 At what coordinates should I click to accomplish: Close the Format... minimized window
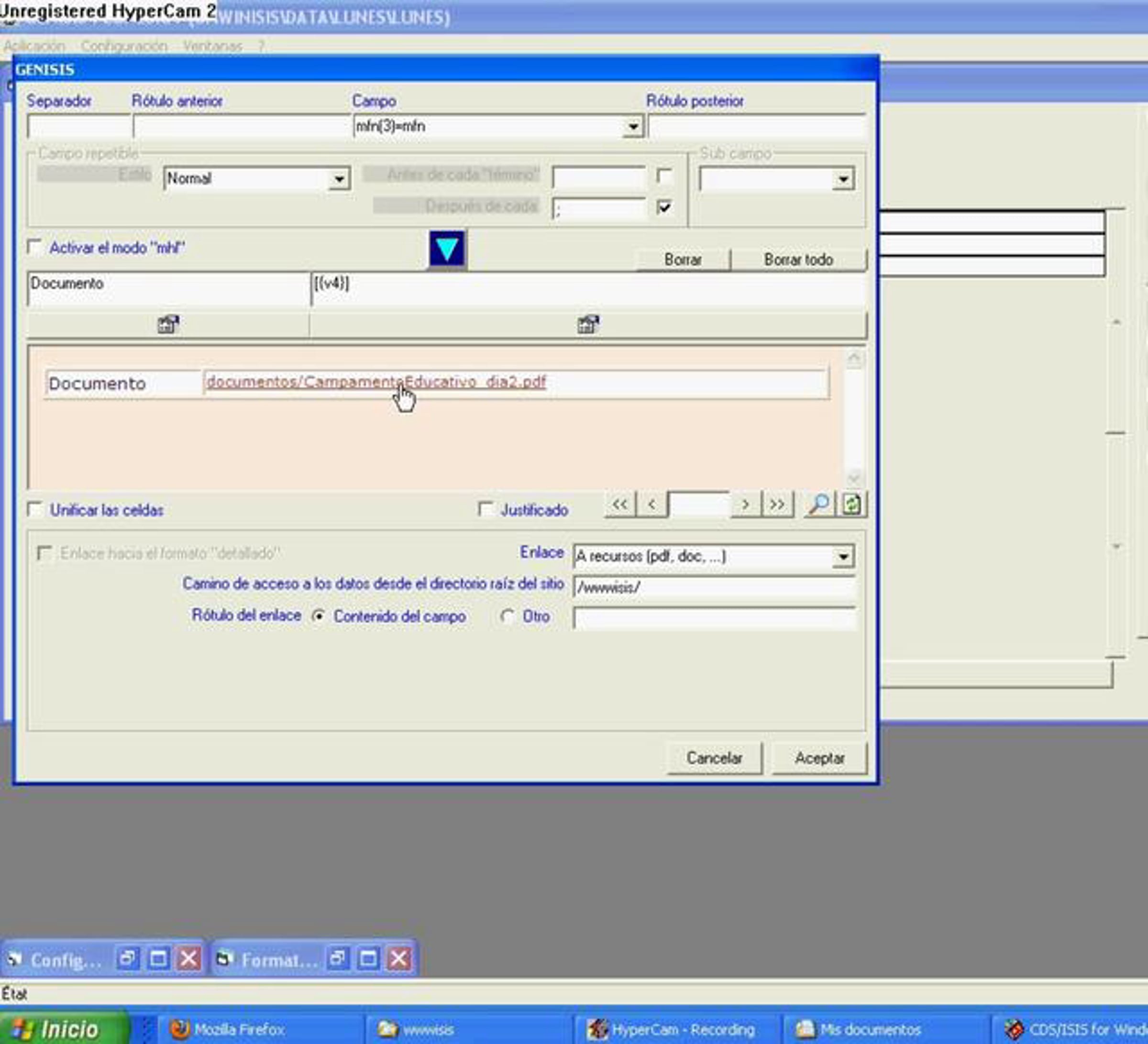(399, 958)
